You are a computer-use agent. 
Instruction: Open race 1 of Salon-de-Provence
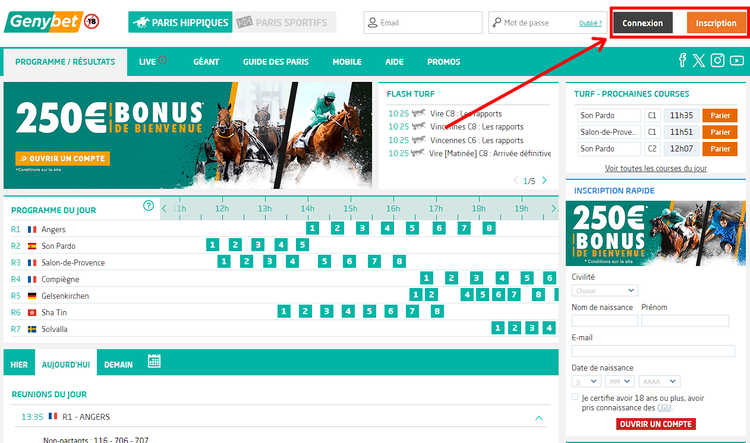pyautogui.click(x=223, y=262)
